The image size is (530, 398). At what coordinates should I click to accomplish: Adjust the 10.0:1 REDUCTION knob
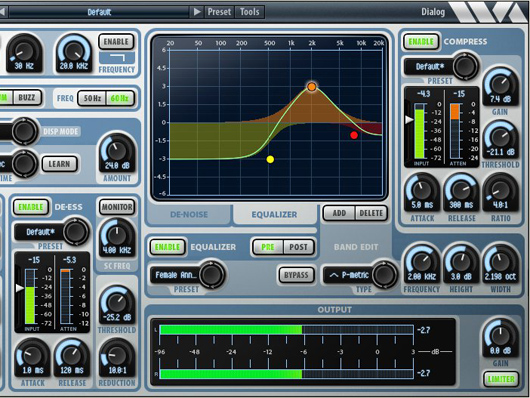click(117, 356)
